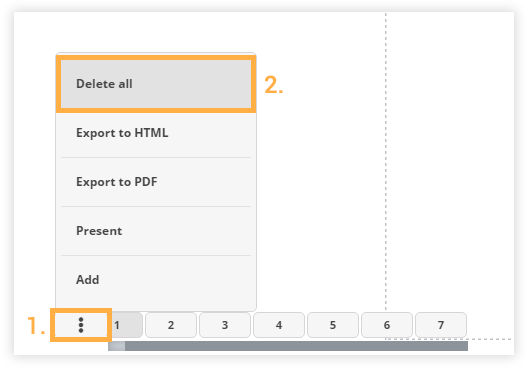Navigate to slide 6
Viewport: 530px width, 370px height.
387,325
